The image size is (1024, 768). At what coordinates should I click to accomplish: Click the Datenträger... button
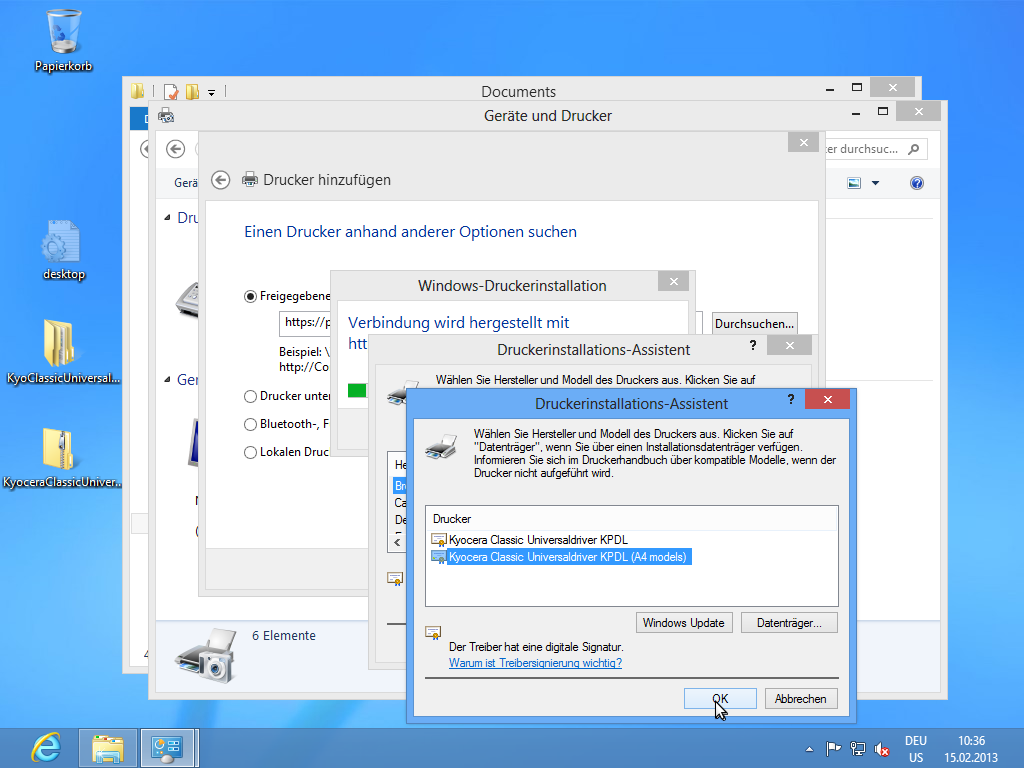[x=789, y=623]
